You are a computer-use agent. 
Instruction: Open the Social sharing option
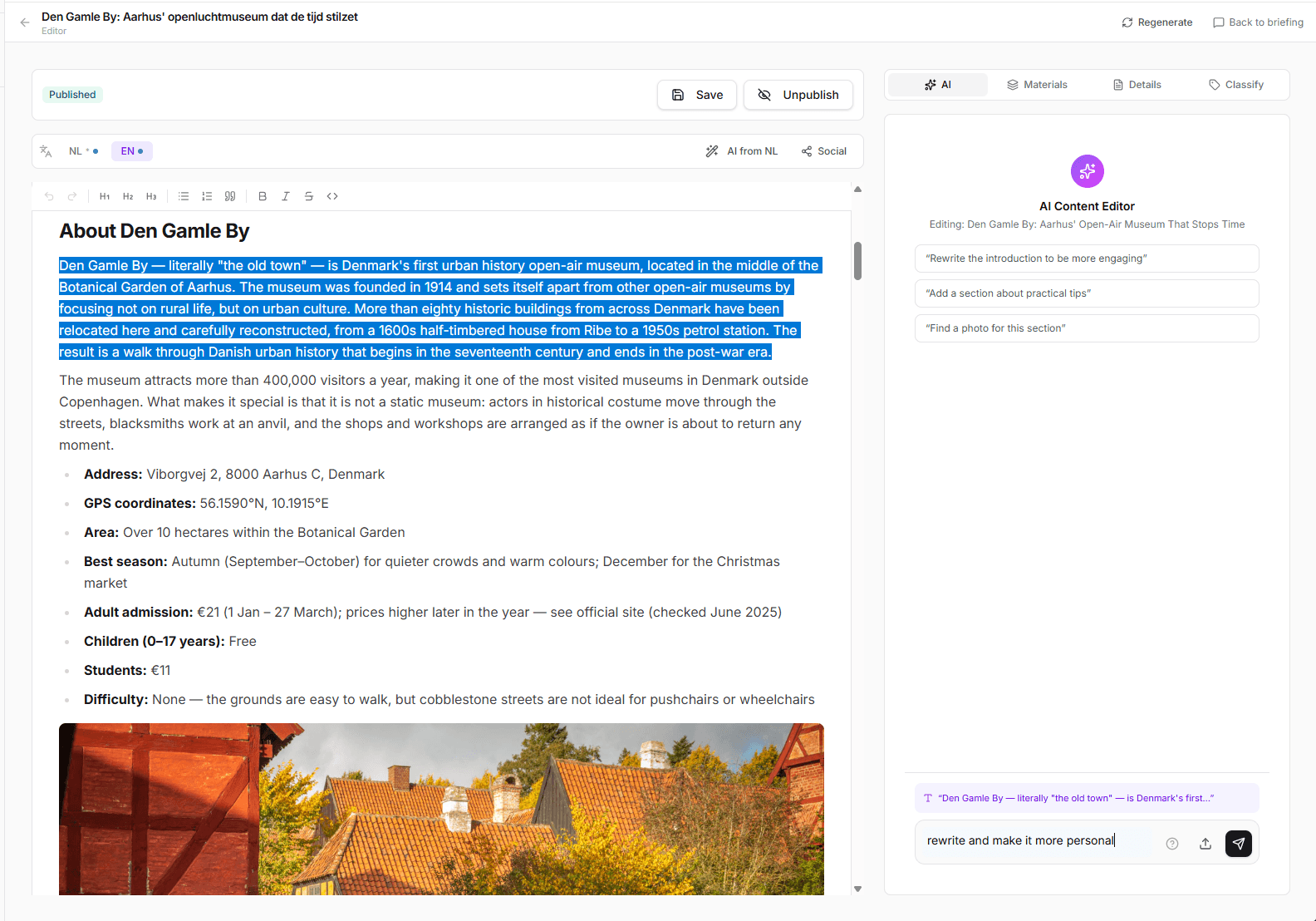point(824,151)
